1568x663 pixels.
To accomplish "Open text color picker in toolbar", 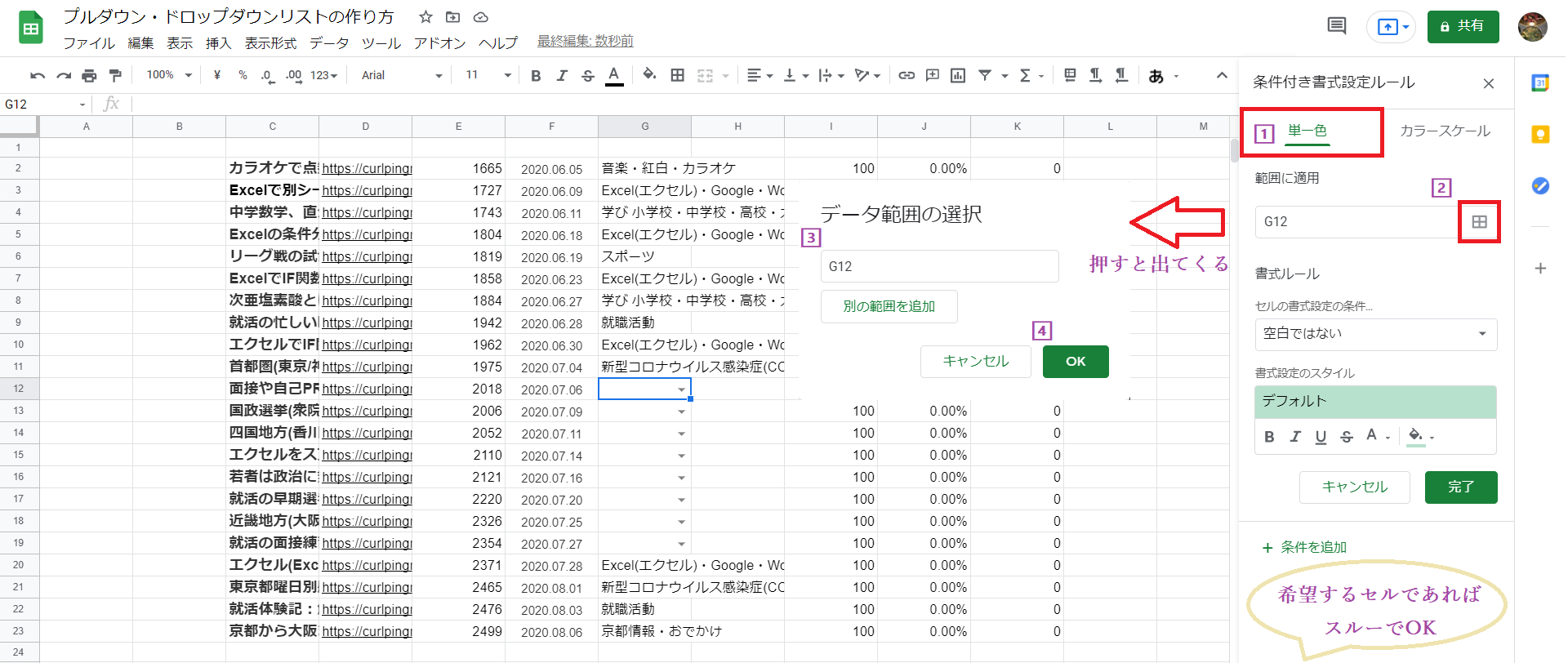I will [x=614, y=76].
